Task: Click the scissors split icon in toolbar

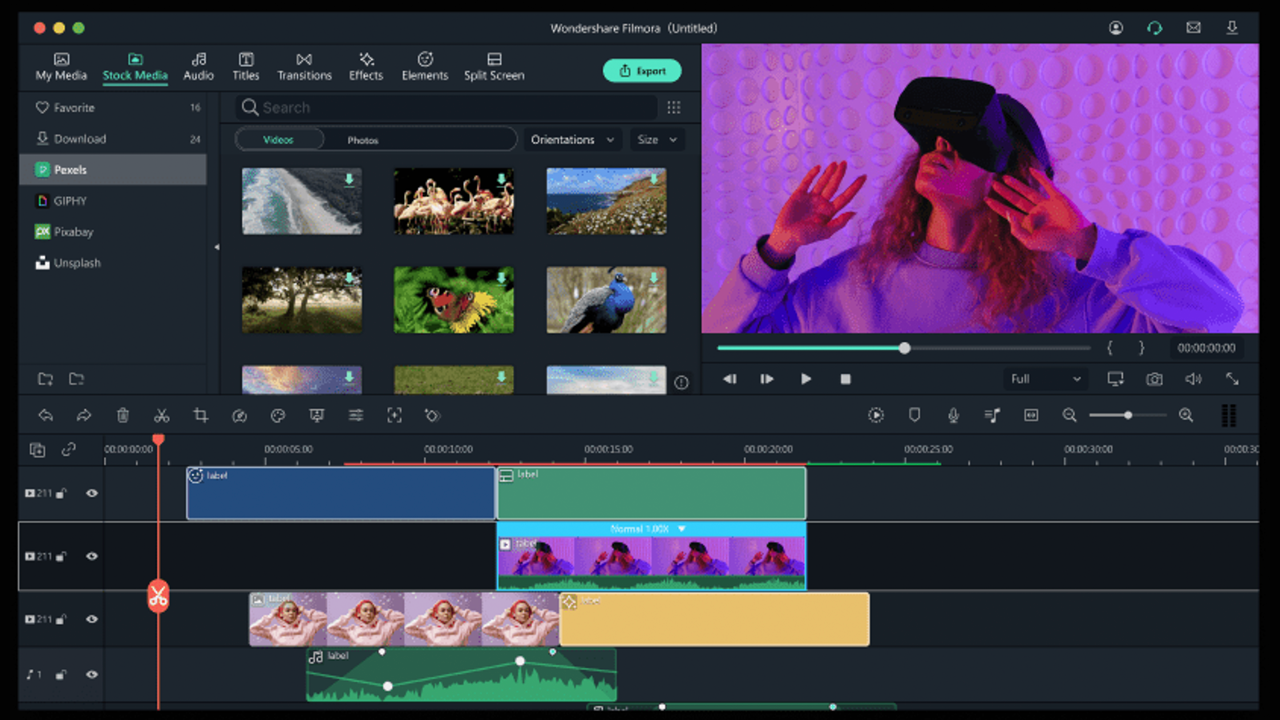Action: coord(161,416)
